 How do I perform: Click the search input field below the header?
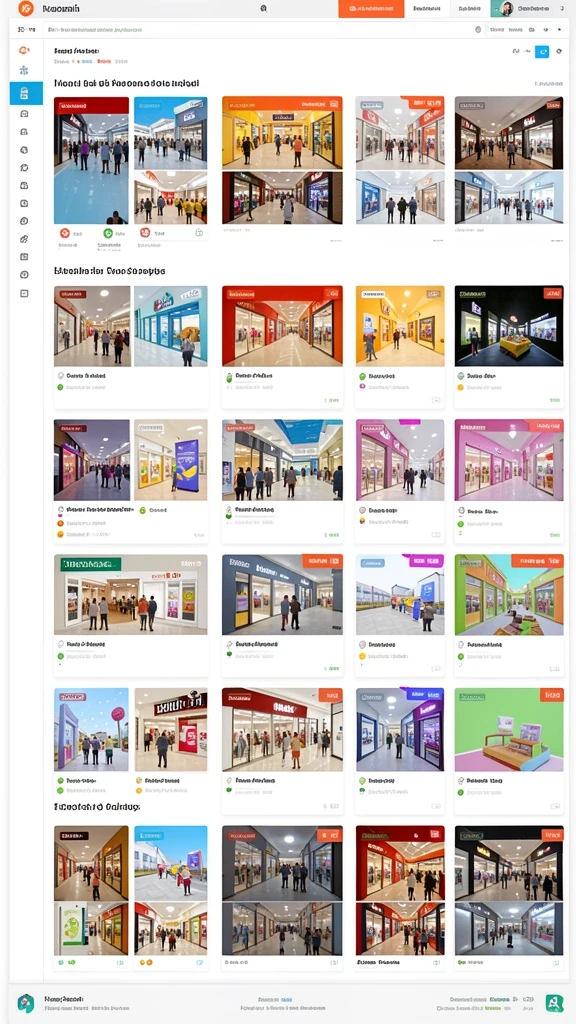(x=261, y=29)
